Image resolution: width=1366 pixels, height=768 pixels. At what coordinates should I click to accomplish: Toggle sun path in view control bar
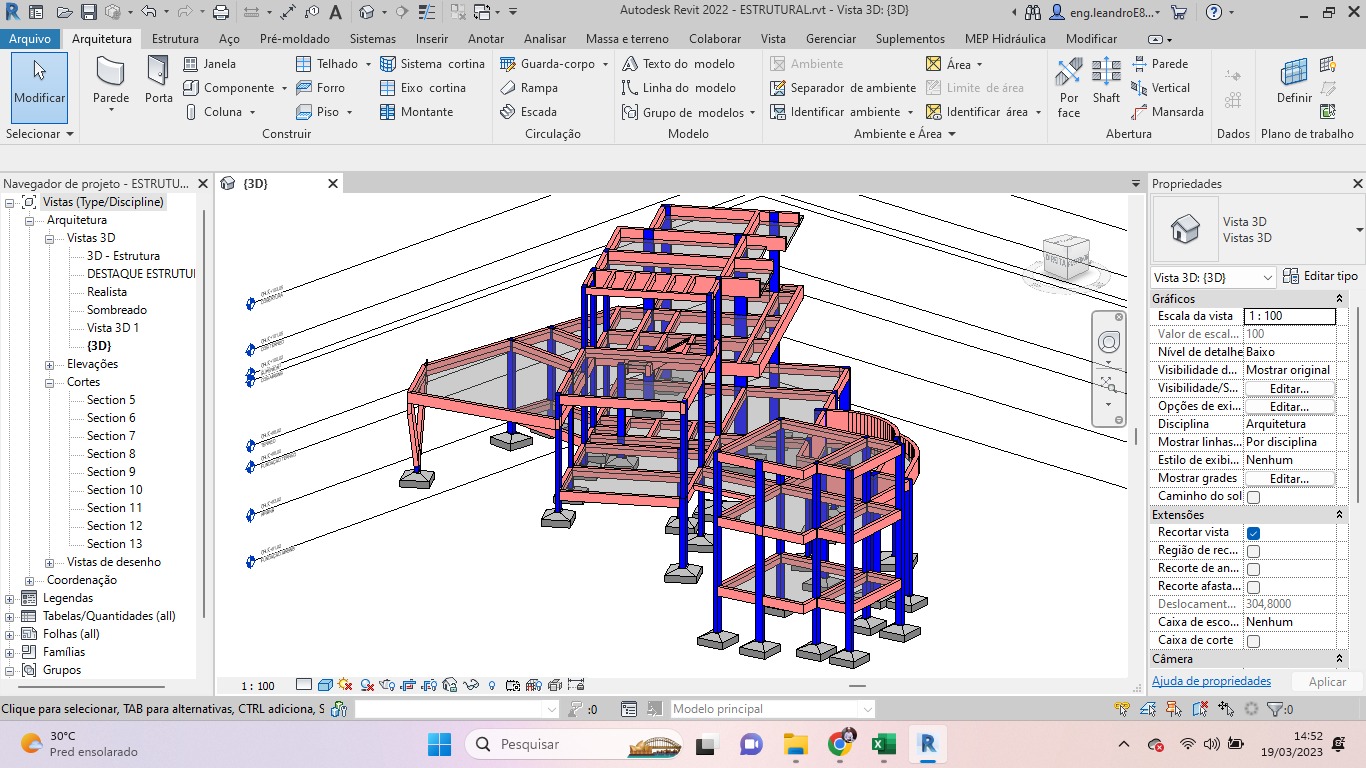click(x=345, y=685)
